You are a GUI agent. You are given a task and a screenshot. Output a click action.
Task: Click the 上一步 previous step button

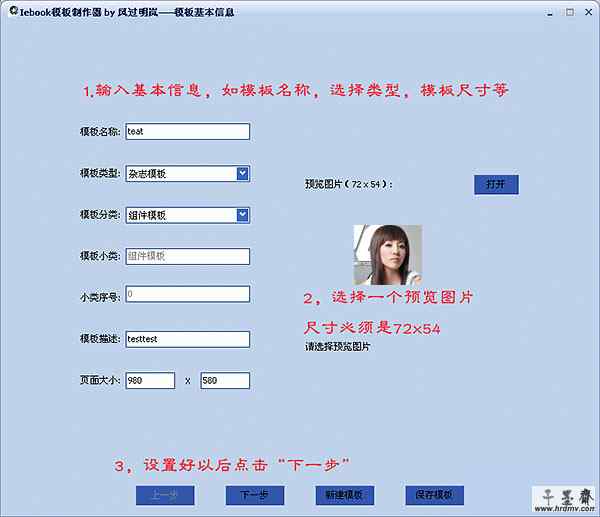tap(165, 495)
